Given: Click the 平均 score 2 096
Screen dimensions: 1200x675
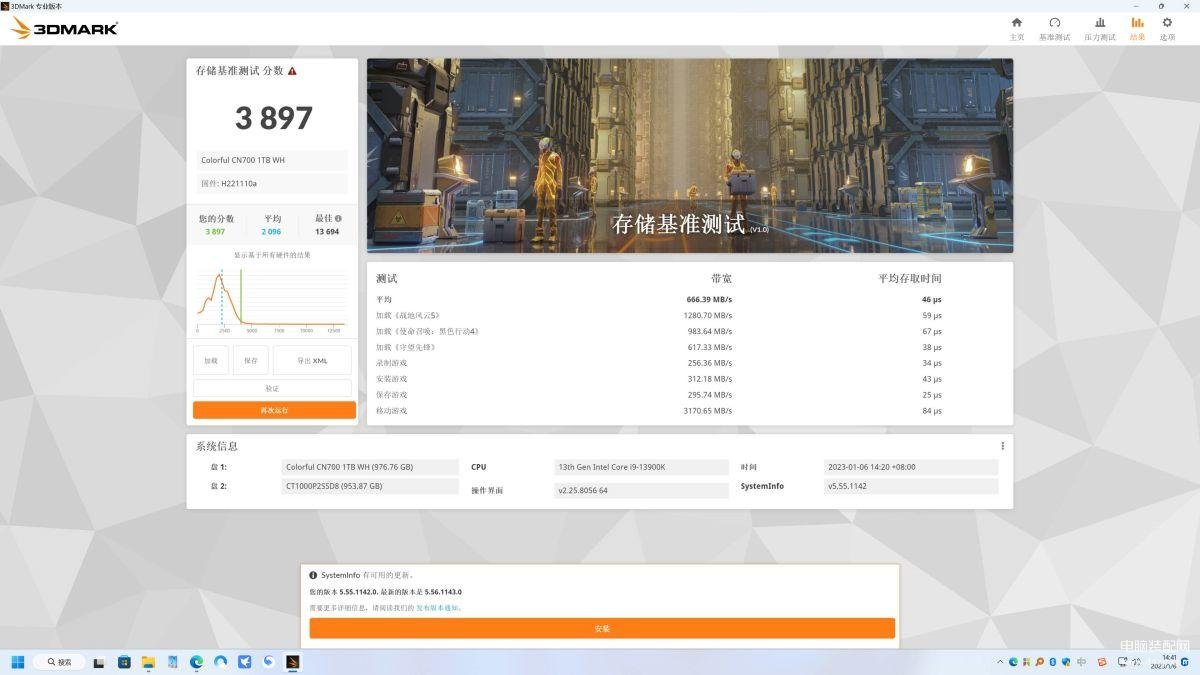Looking at the screenshot, I should (x=271, y=231).
